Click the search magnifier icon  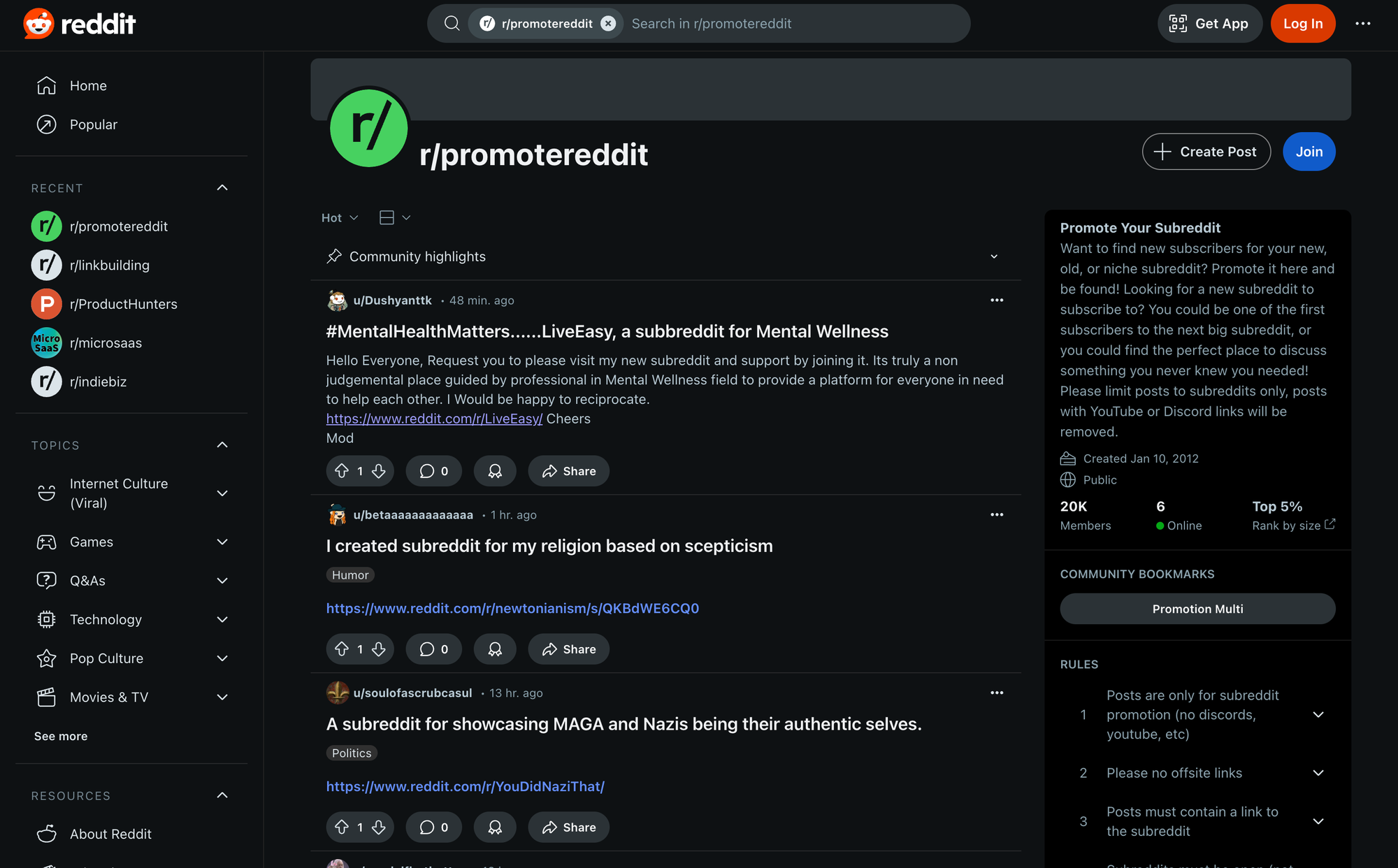coord(452,24)
